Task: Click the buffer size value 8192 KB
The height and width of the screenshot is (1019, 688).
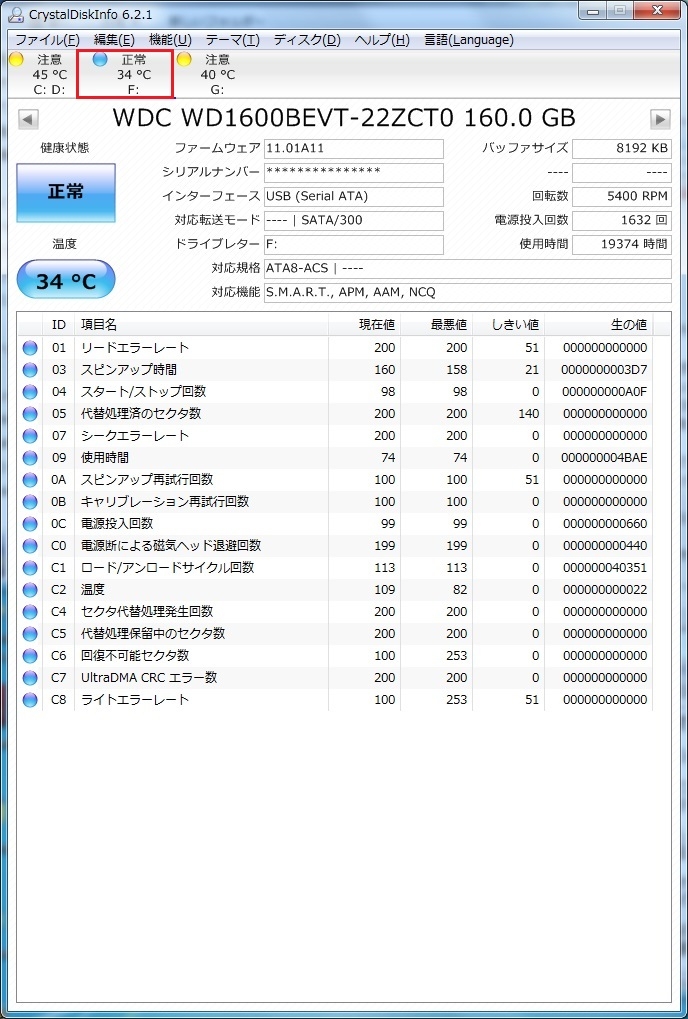Action: pyautogui.click(x=621, y=149)
